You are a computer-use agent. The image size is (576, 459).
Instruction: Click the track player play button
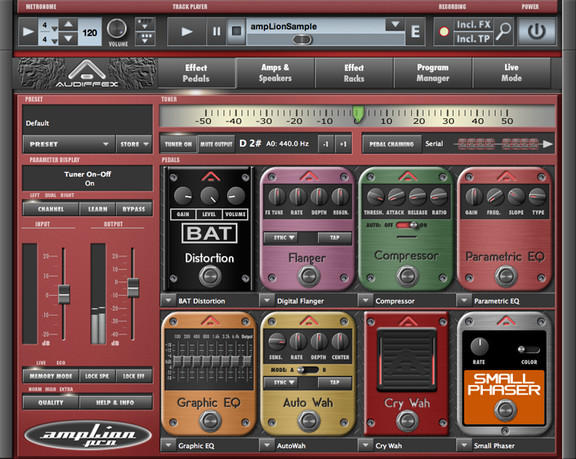[x=187, y=32]
